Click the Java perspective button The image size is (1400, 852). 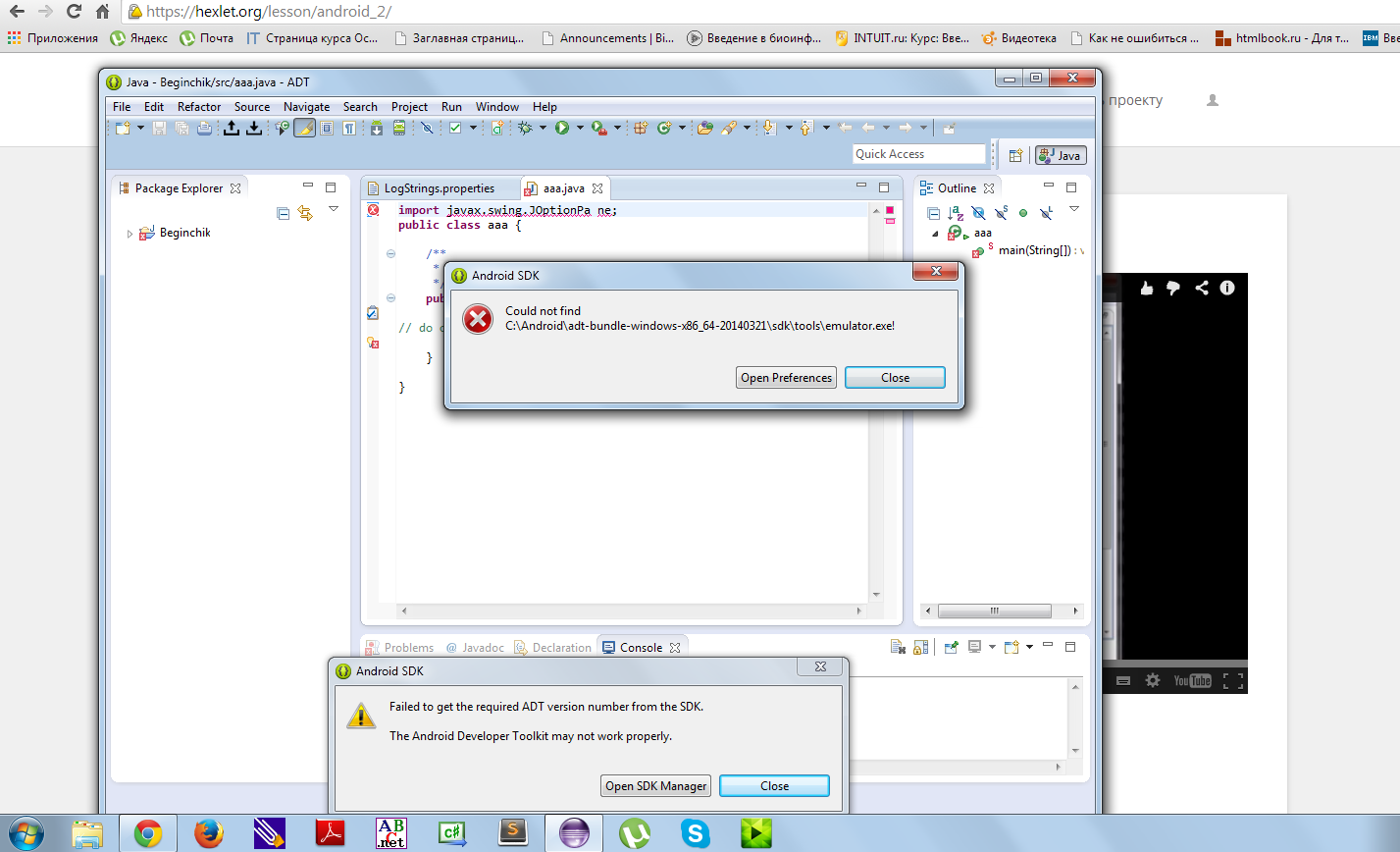tap(1061, 155)
